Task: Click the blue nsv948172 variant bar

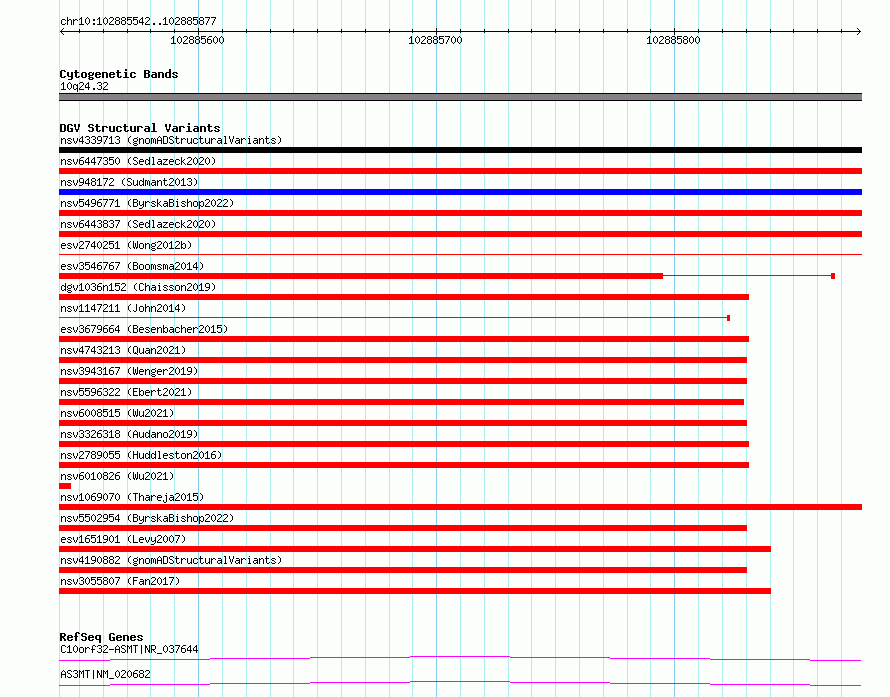Action: coord(460,192)
